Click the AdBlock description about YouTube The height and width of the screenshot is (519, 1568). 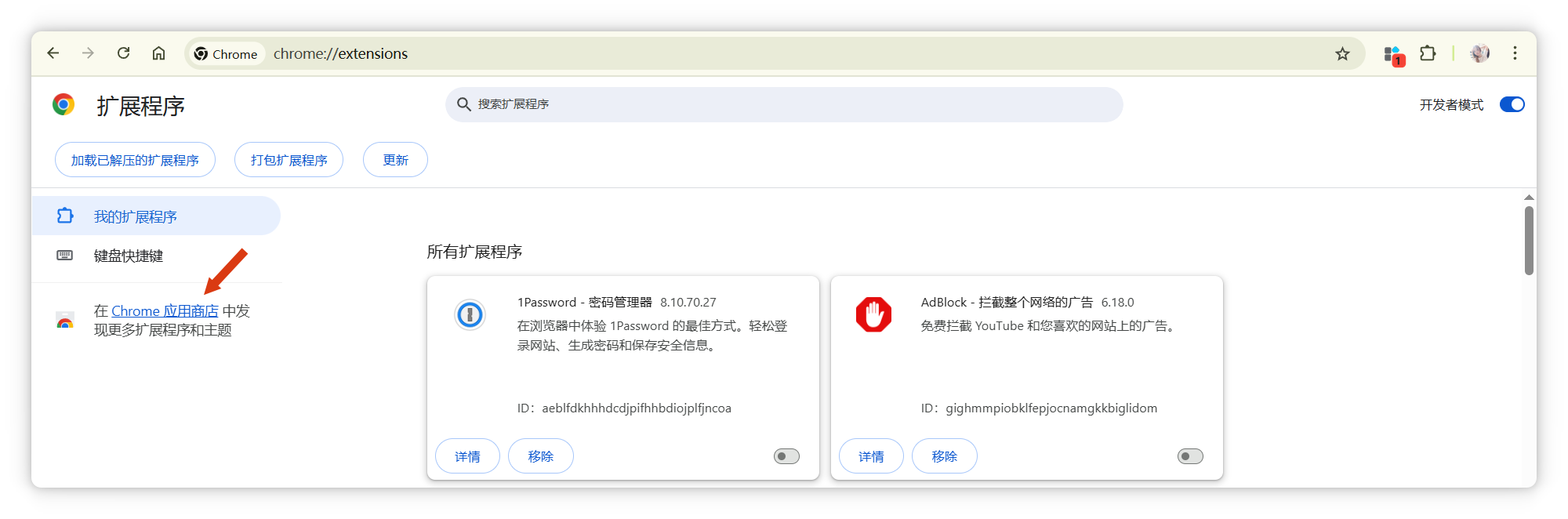[x=1050, y=325]
